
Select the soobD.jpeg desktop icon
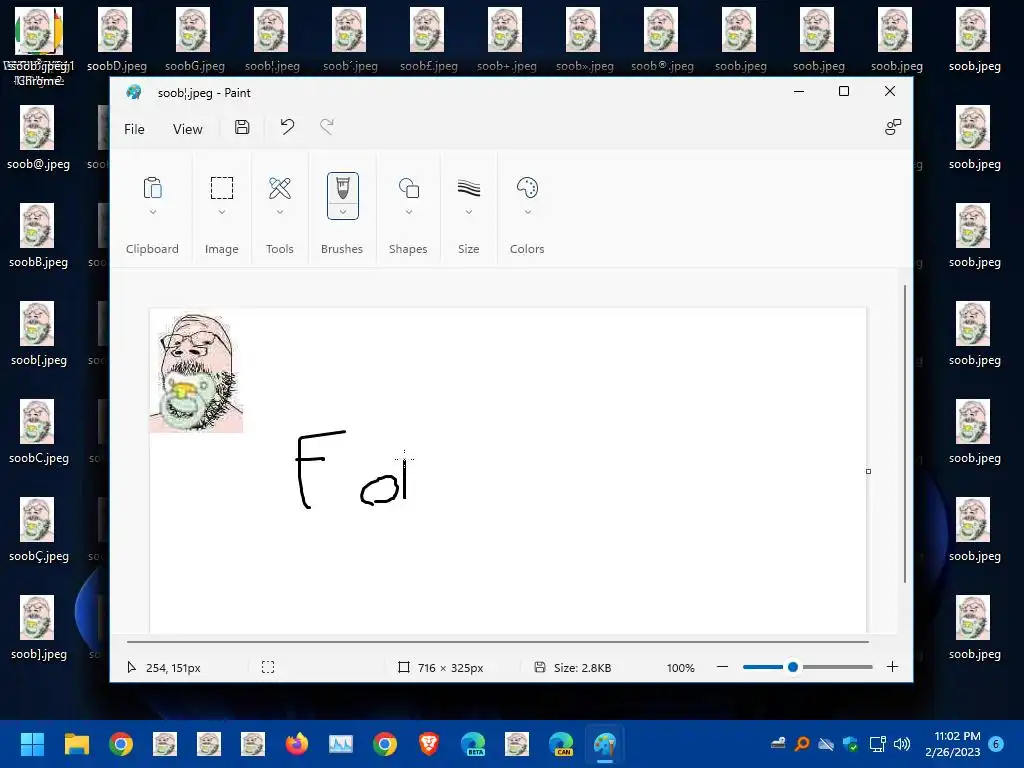tap(116, 39)
